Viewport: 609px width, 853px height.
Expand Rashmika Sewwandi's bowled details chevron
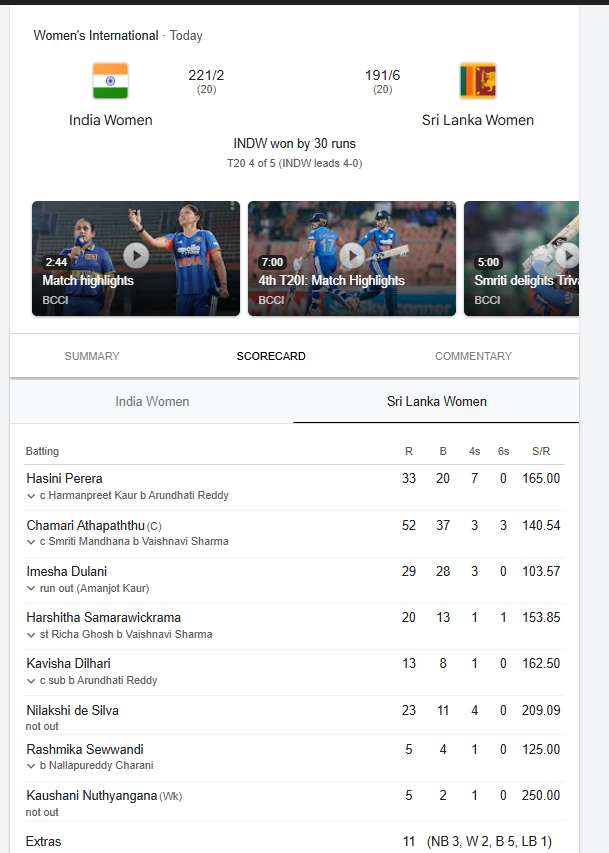click(x=31, y=765)
